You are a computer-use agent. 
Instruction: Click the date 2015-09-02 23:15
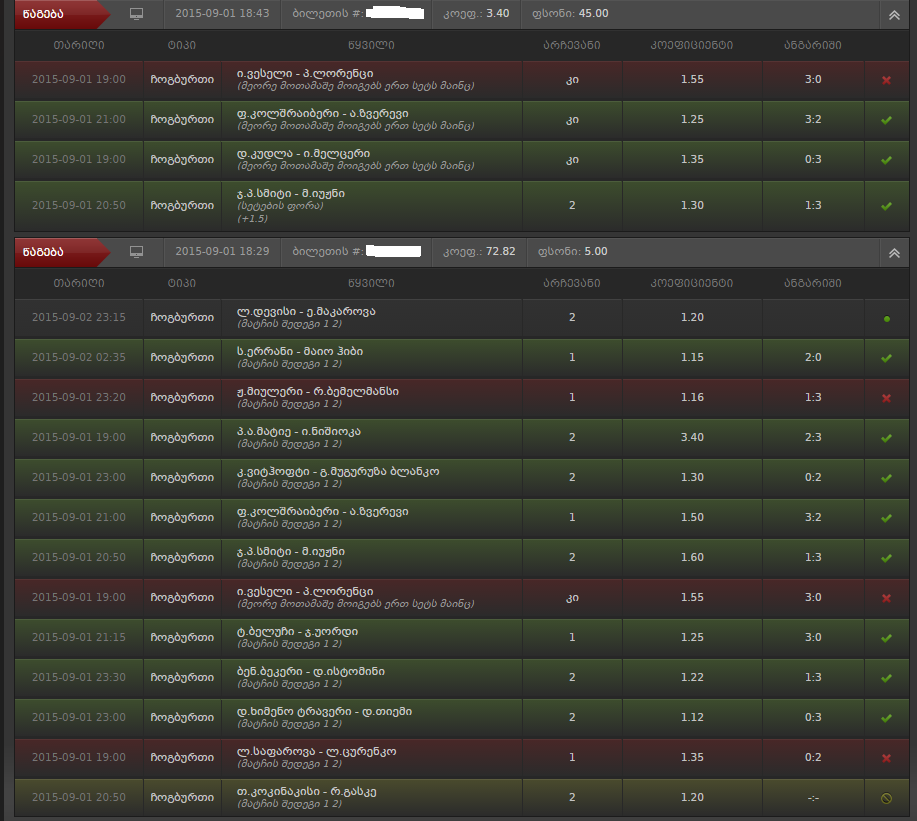point(79,318)
